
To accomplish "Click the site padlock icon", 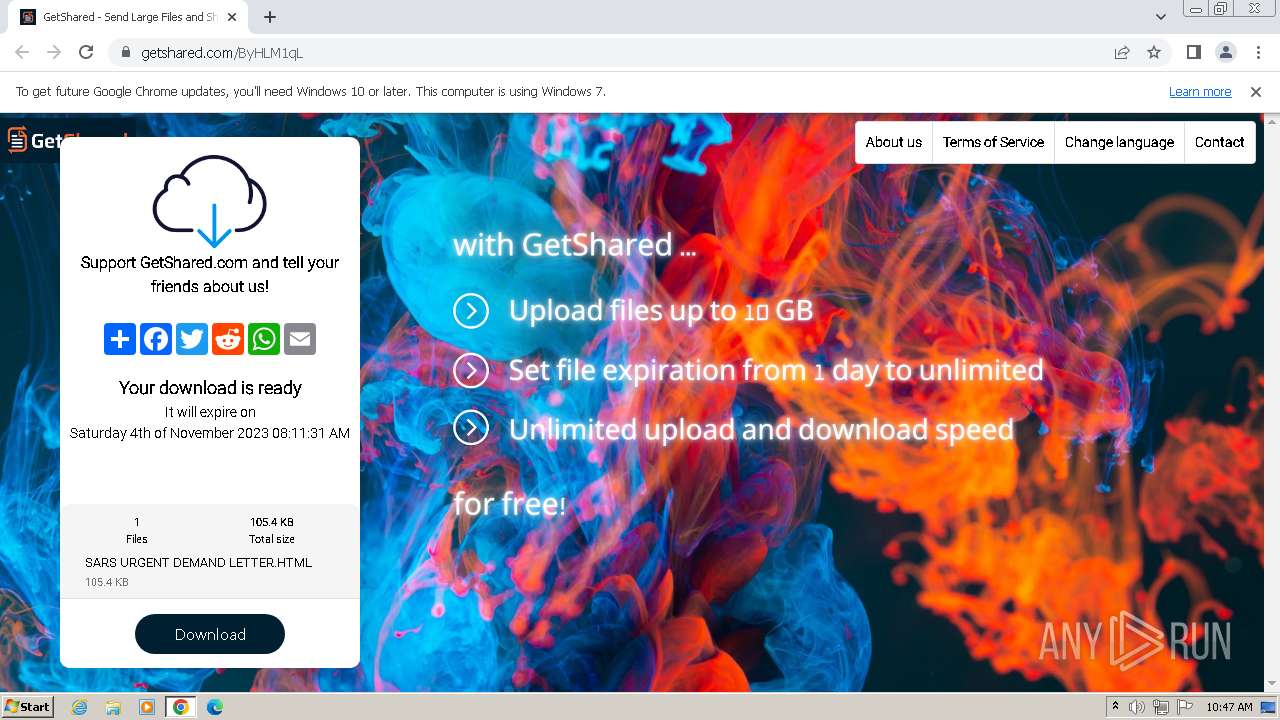I will click(126, 53).
